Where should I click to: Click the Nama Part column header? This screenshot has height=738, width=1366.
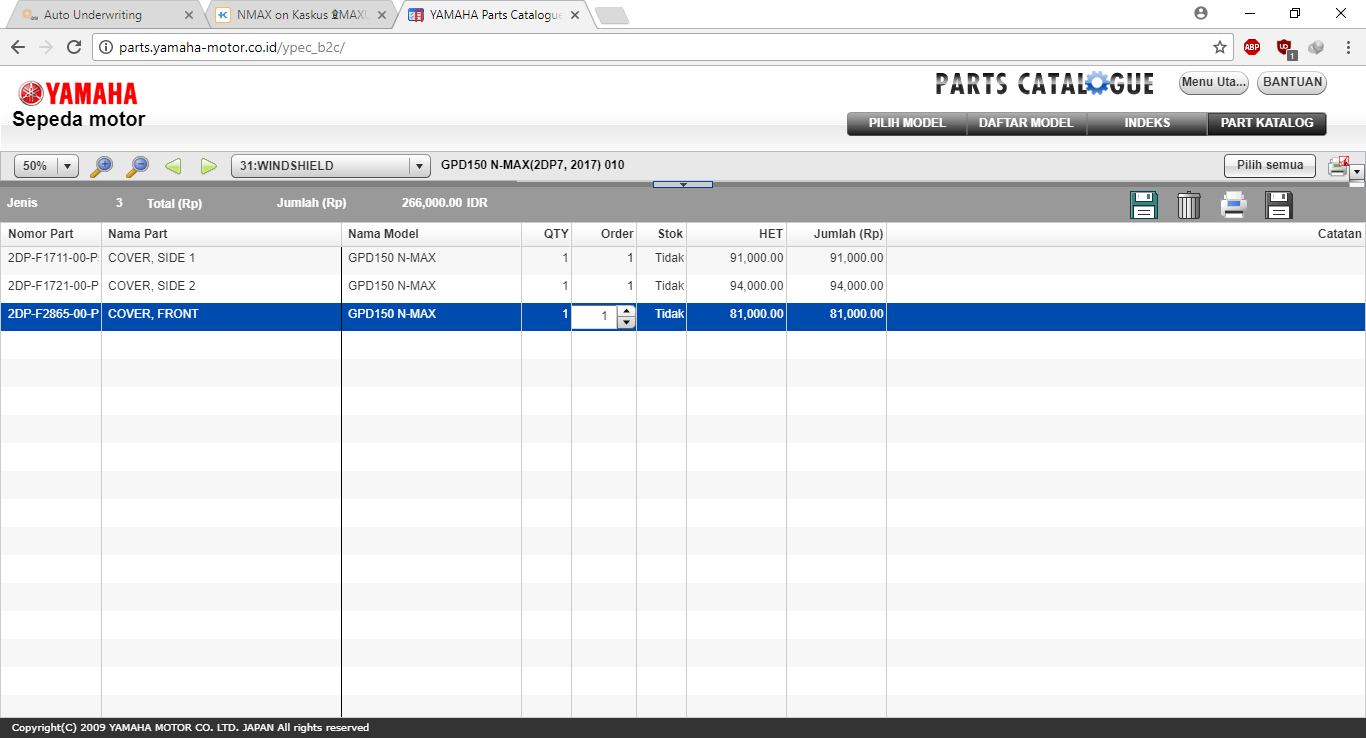[x=221, y=234]
